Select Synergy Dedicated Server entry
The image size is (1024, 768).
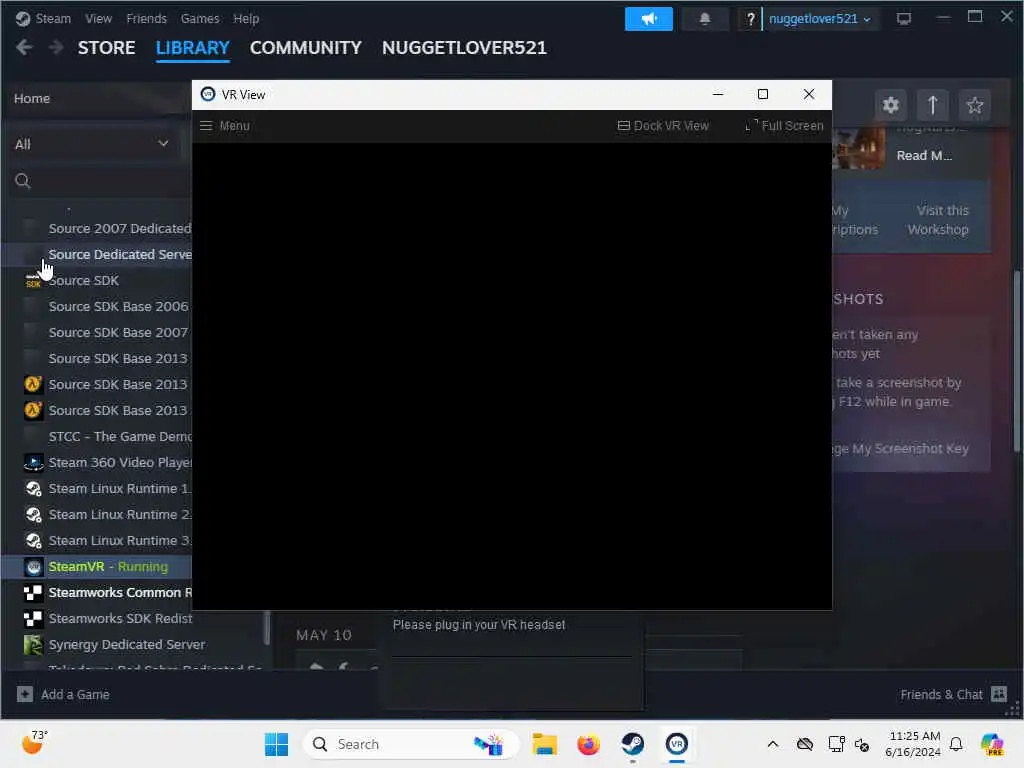pyautogui.click(x=114, y=645)
